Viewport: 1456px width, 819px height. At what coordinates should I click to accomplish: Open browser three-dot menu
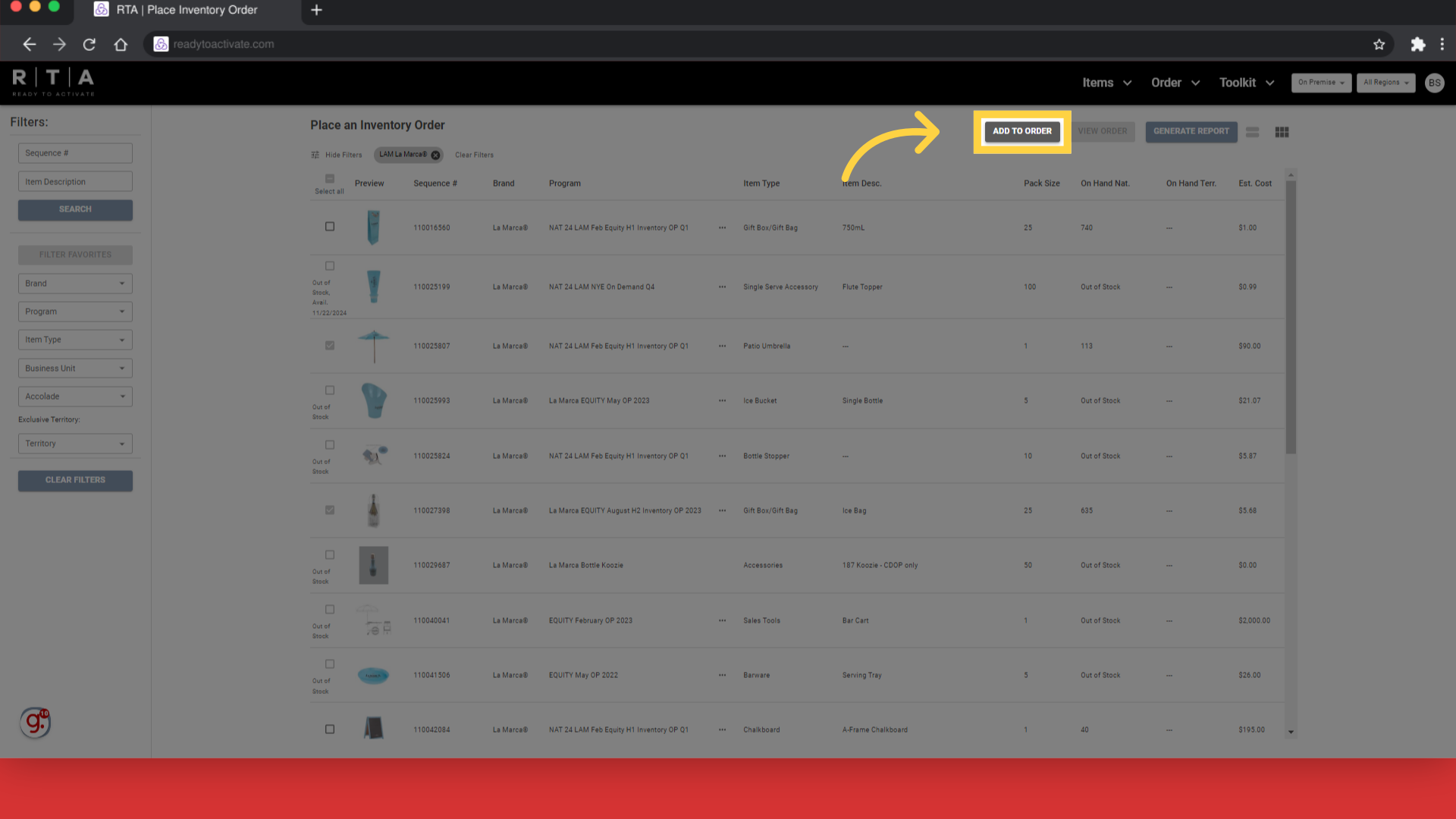[1442, 45]
